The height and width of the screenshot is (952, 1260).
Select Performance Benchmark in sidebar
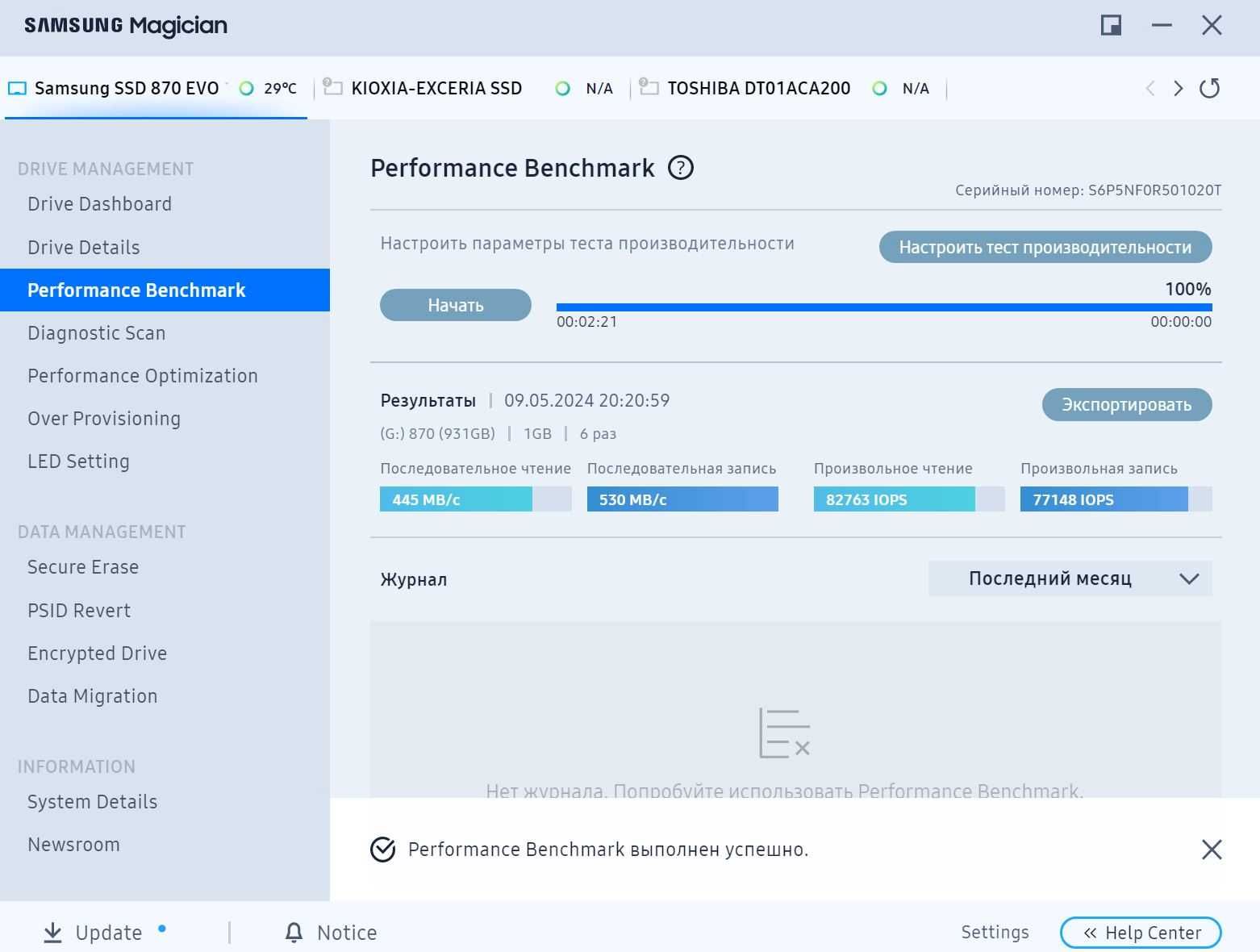point(165,290)
